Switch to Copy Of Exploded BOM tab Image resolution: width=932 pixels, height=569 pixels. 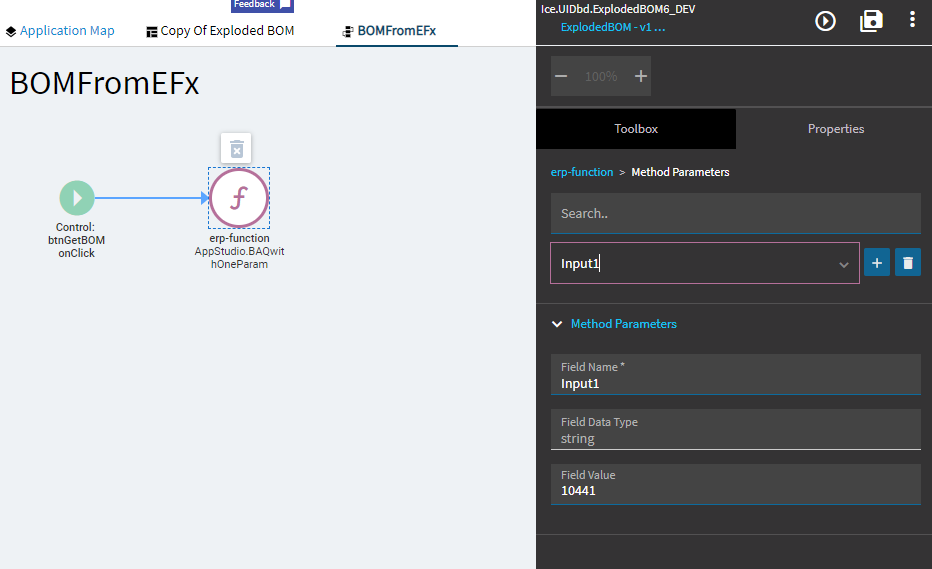pos(220,31)
